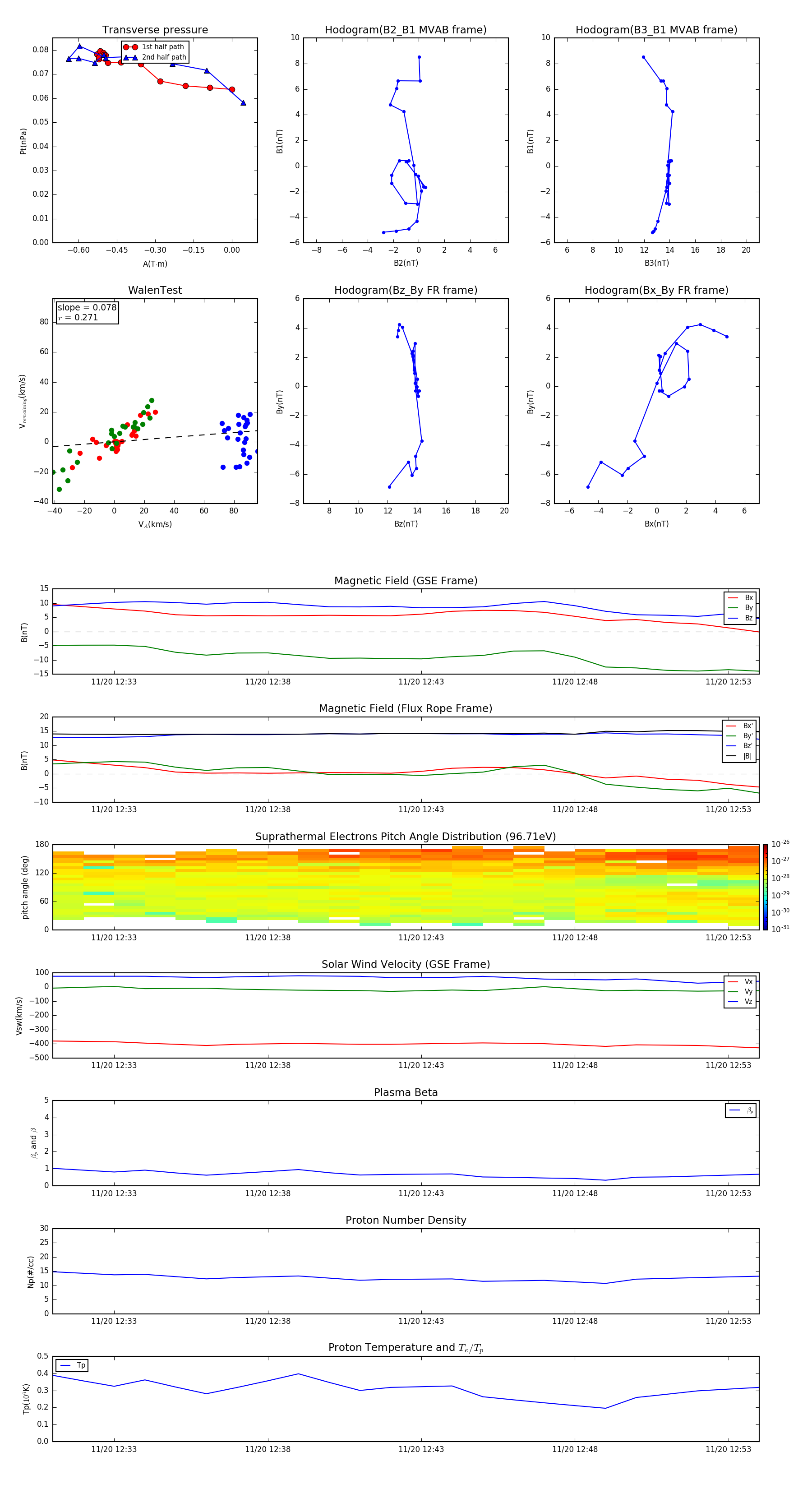Select the '1st half path' legend entry
Image resolution: width=812 pixels, height=1489 pixels.
pyautogui.click(x=154, y=47)
